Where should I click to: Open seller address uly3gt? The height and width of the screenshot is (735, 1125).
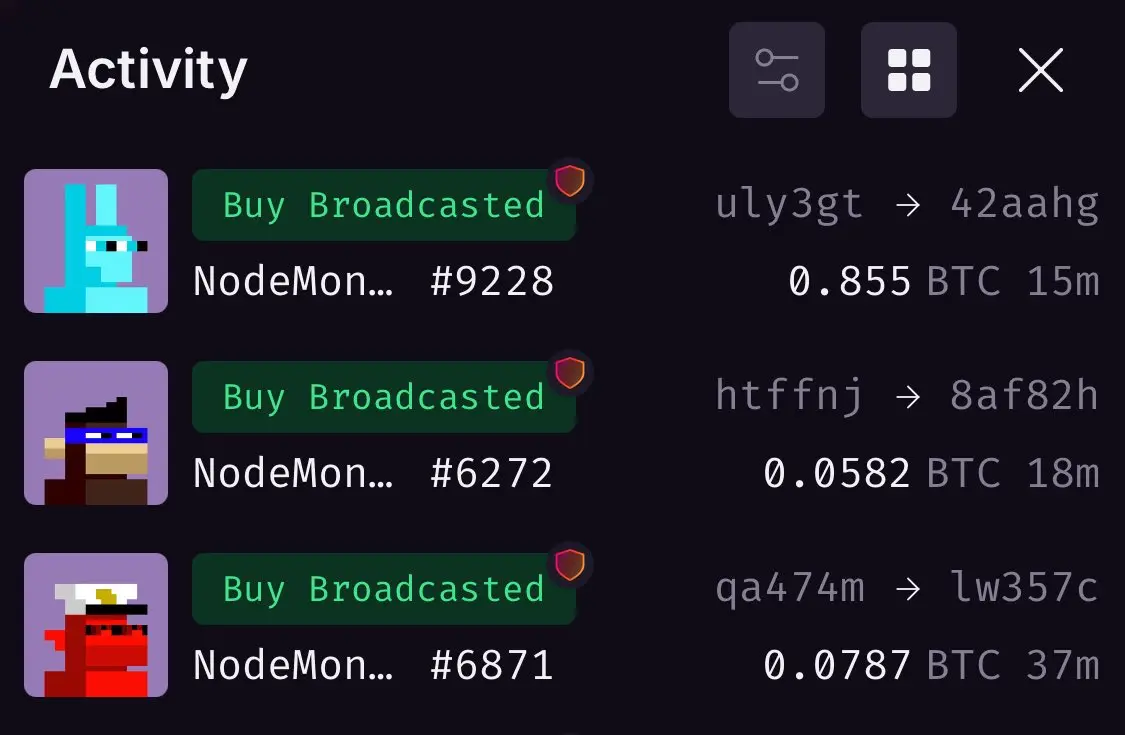pos(789,205)
